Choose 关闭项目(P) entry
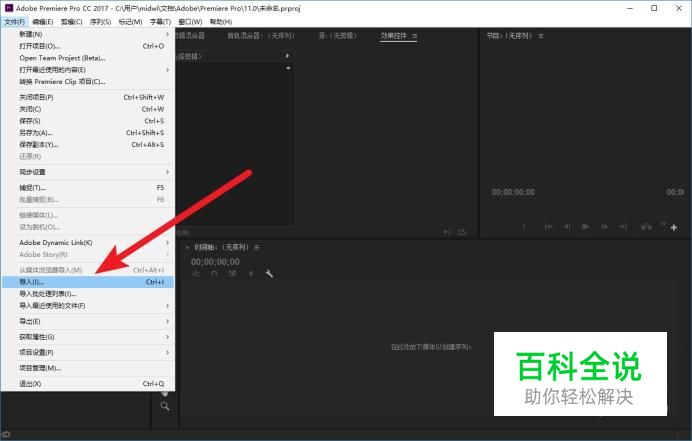This screenshot has width=692, height=441. [x=88, y=97]
